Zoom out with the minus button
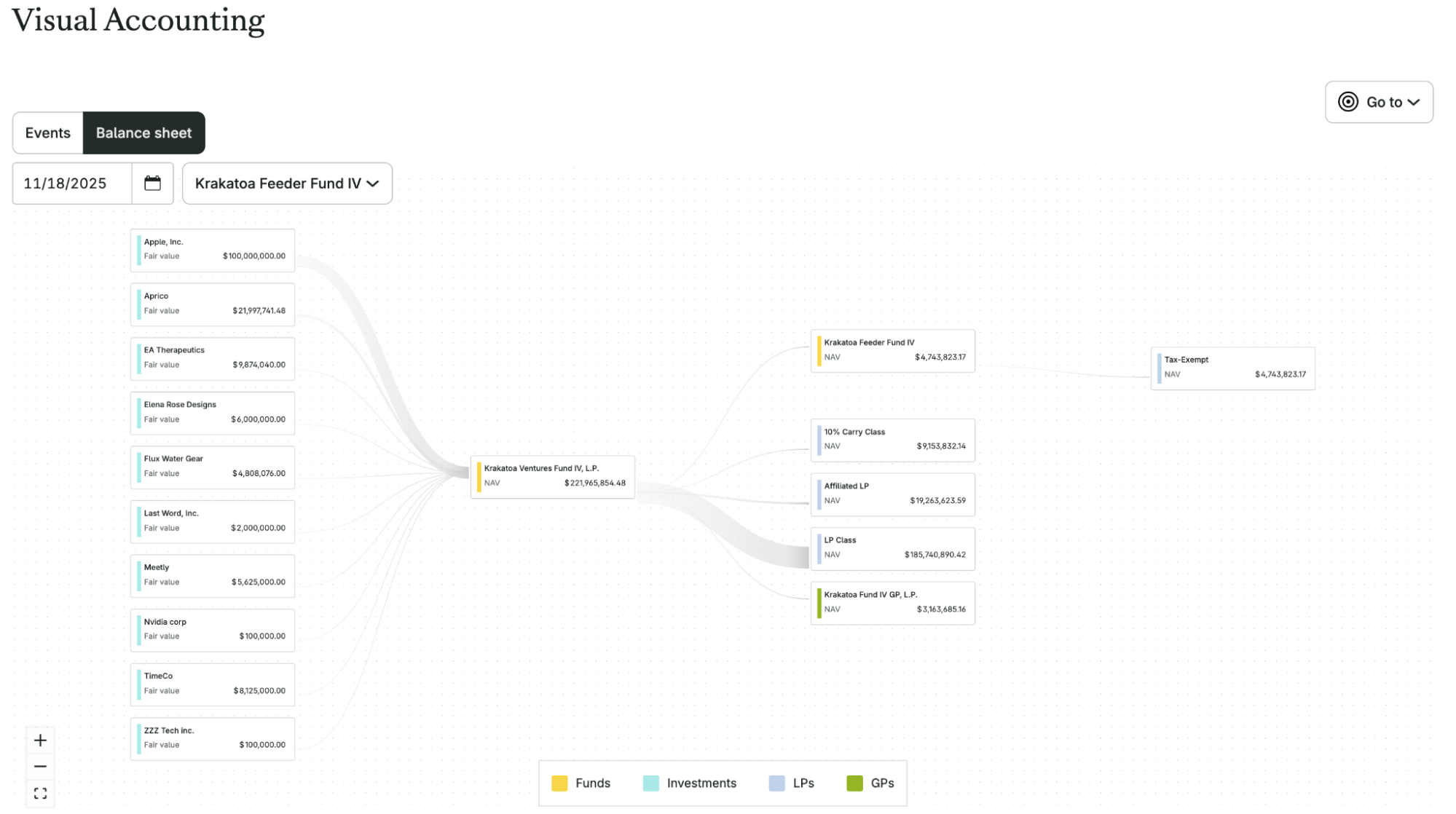 pyautogui.click(x=41, y=767)
